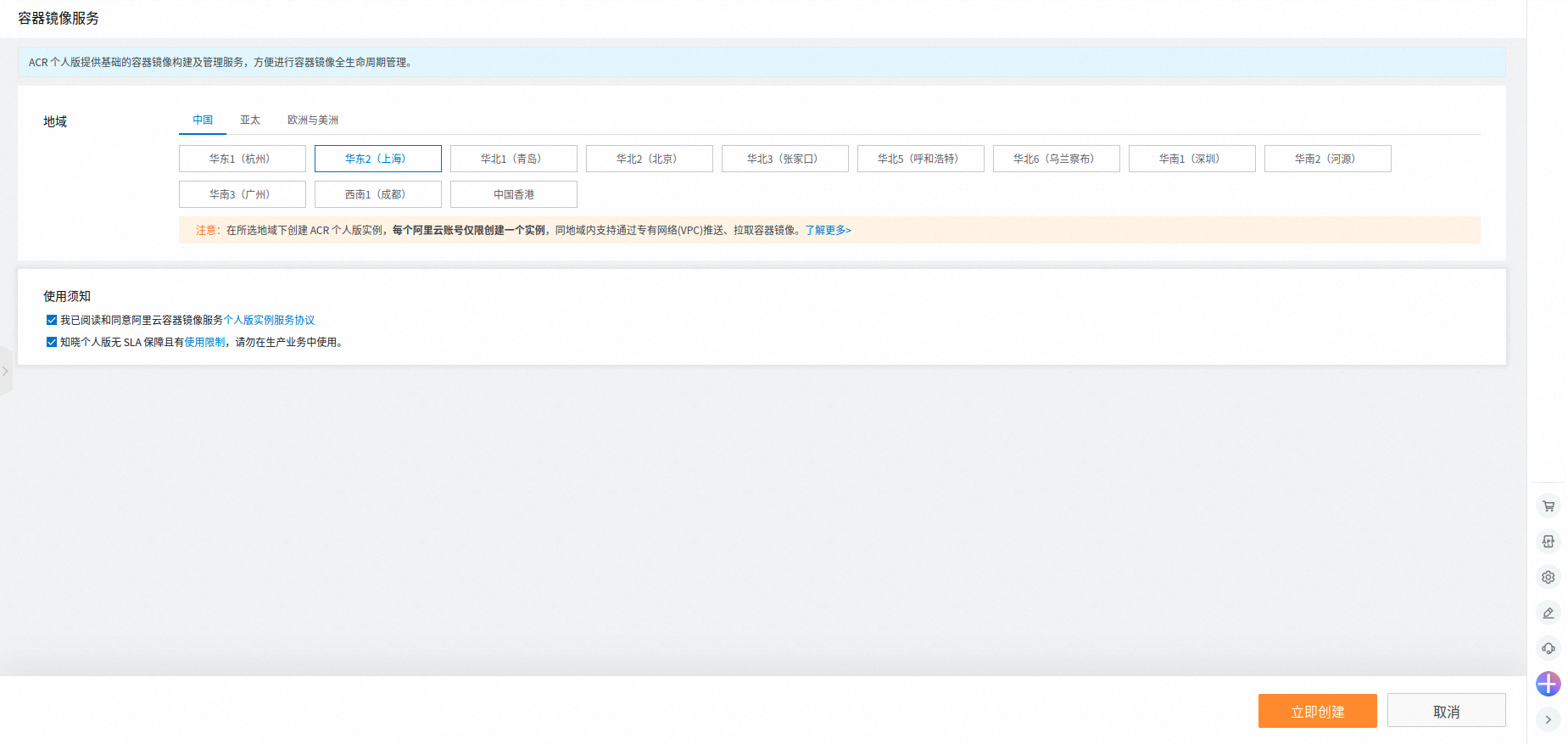Select region 华南2（河源）

point(1328,159)
